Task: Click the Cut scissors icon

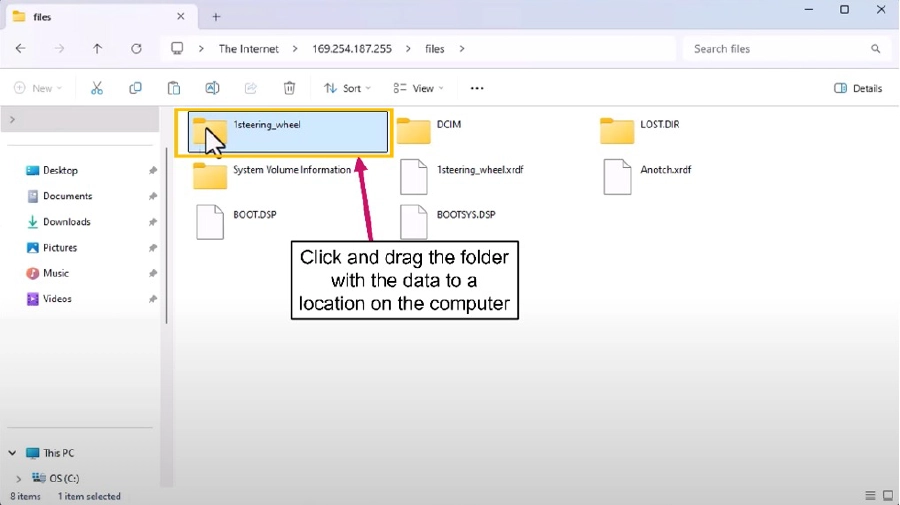Action: (x=97, y=88)
